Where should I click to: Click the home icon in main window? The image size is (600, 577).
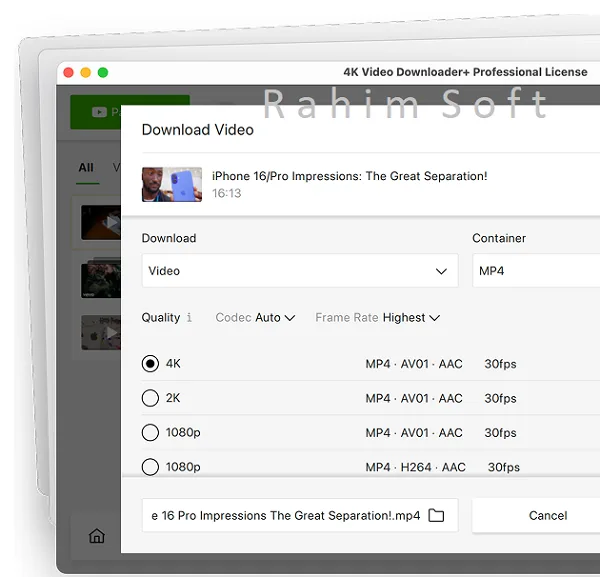pyautogui.click(x=97, y=536)
